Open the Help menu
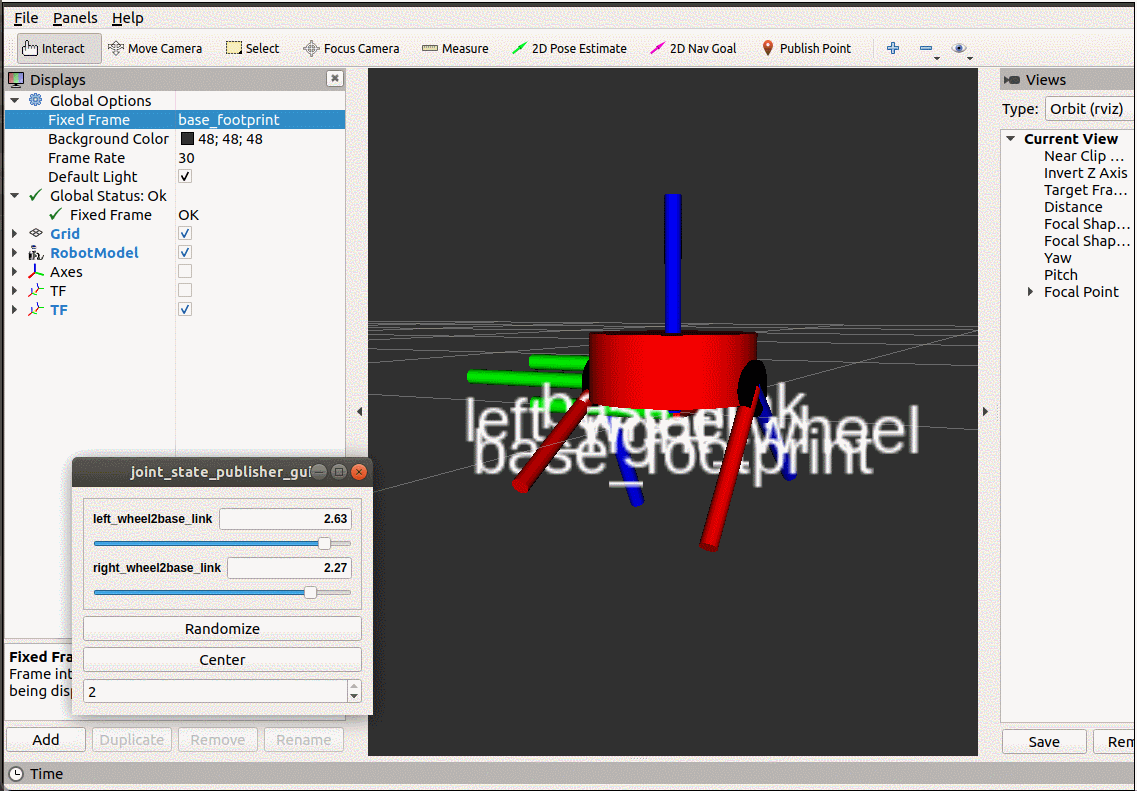1137x791 pixels. click(128, 18)
